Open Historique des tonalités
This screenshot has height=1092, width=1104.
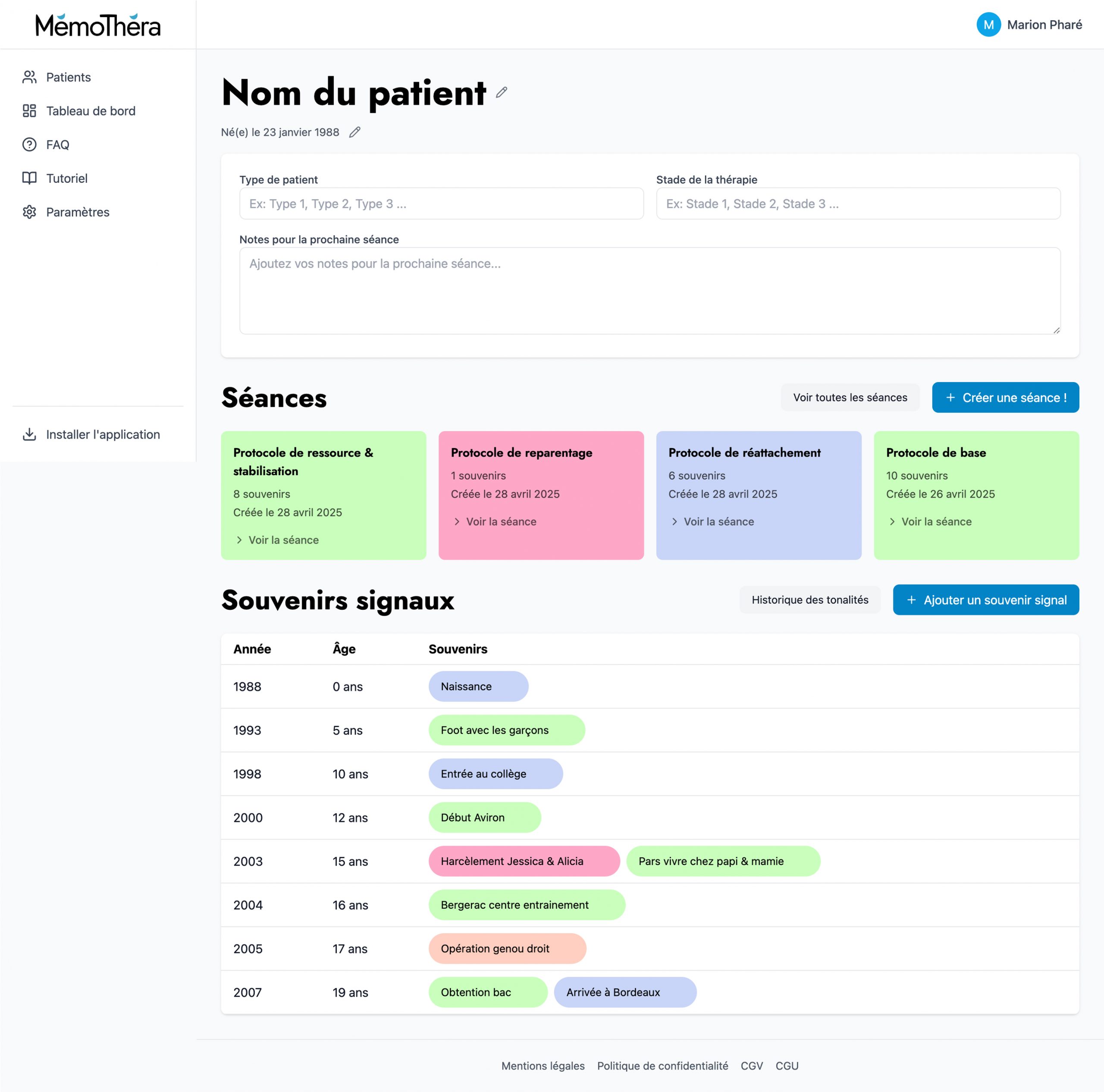click(x=810, y=600)
